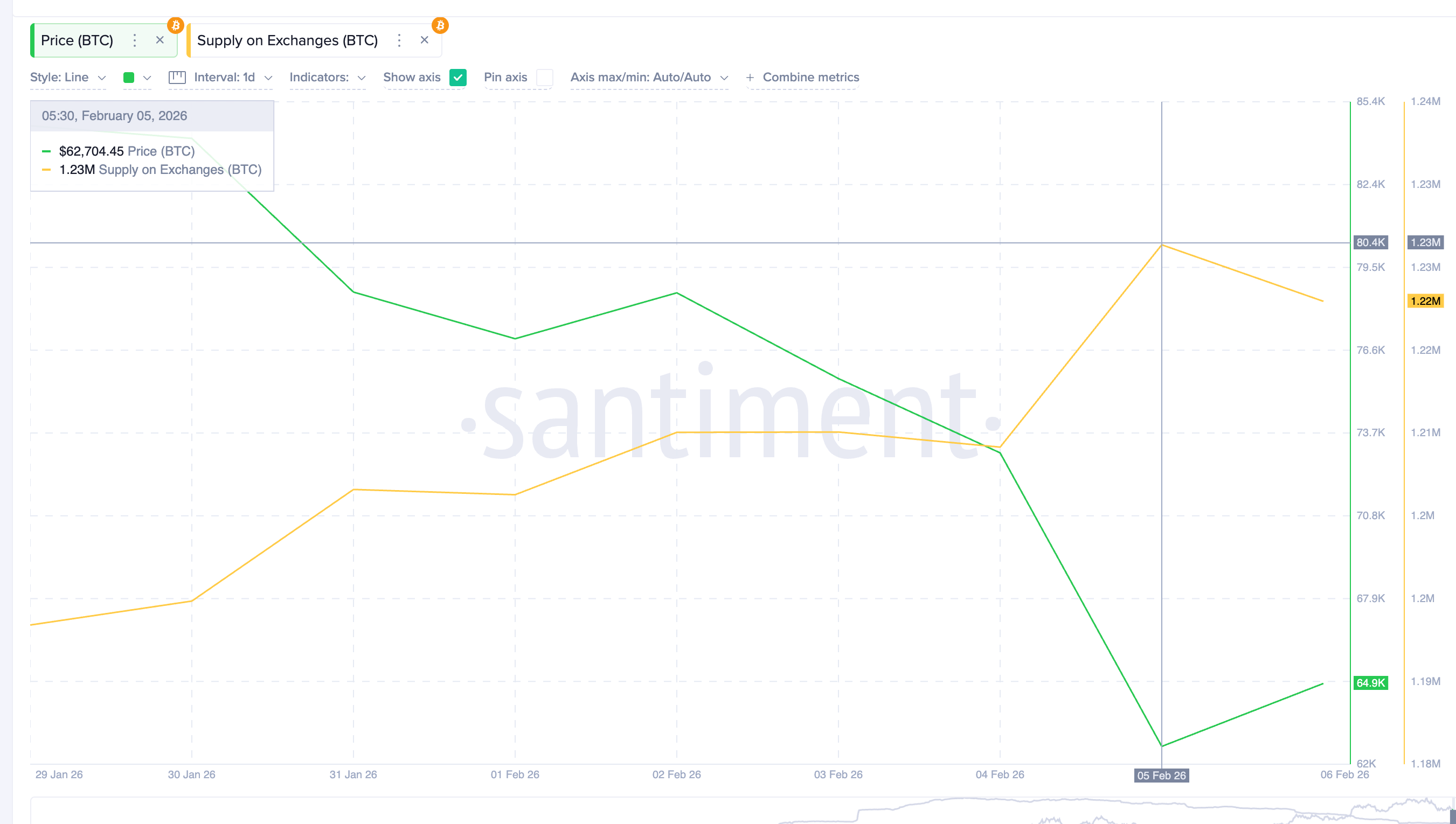Remove the Price (BTC) metric
This screenshot has height=824, width=1456.
click(160, 40)
